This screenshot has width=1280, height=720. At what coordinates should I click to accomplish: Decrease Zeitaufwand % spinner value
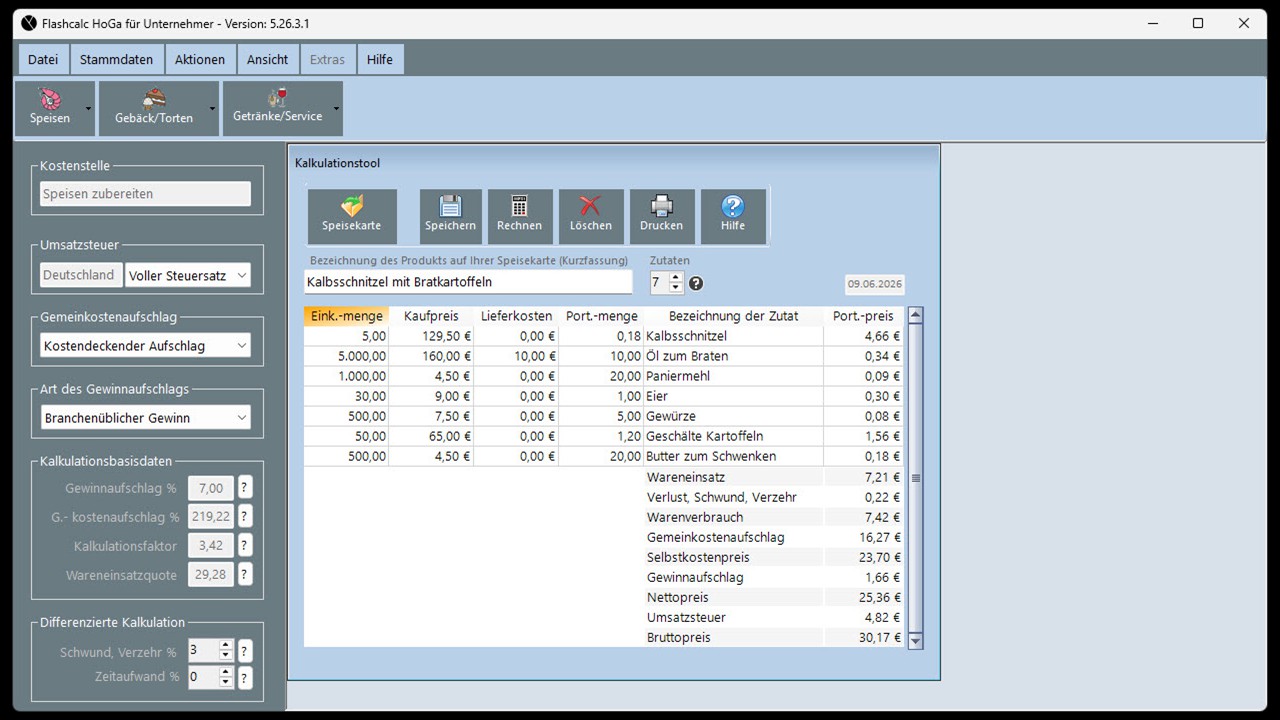coord(226,683)
